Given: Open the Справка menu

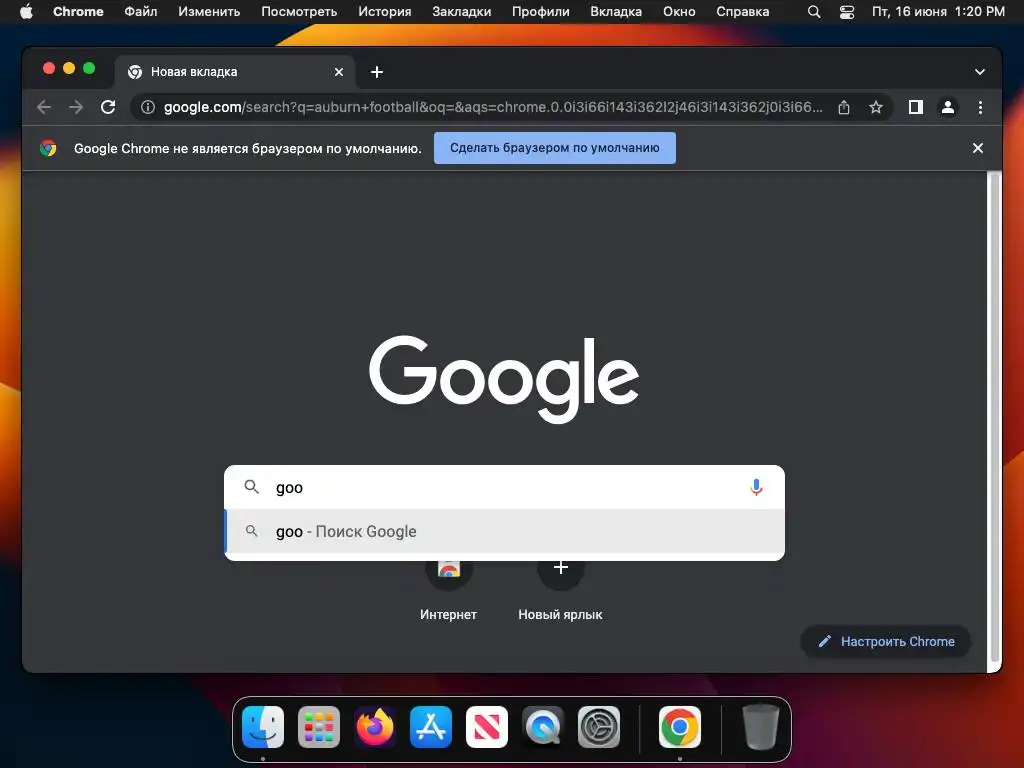Looking at the screenshot, I should (743, 12).
